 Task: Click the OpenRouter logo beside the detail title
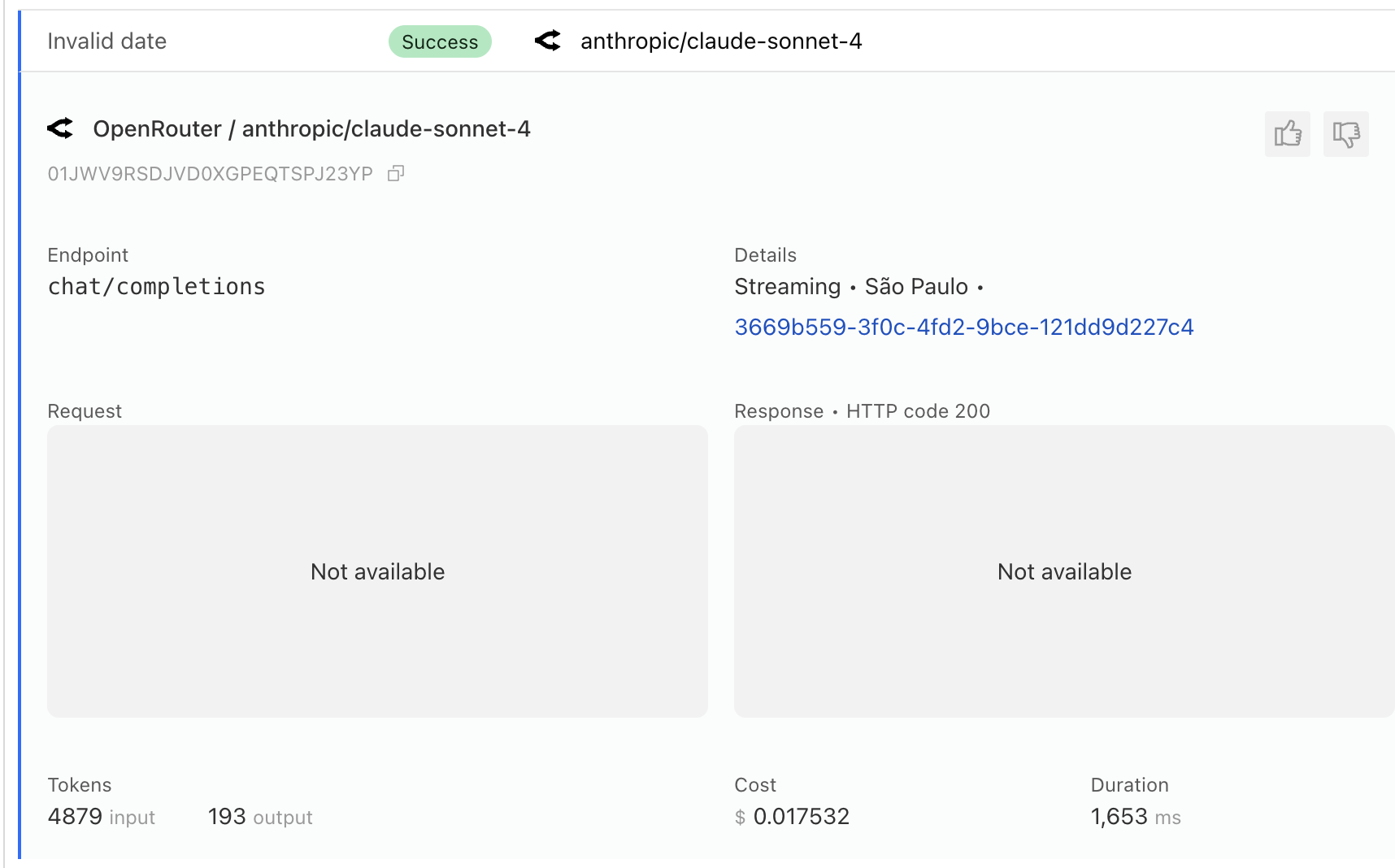pyautogui.click(x=60, y=128)
